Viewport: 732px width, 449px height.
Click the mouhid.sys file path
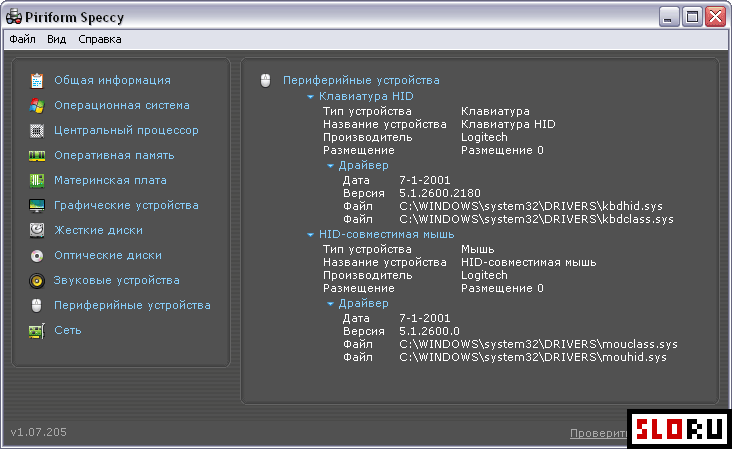tap(533, 358)
